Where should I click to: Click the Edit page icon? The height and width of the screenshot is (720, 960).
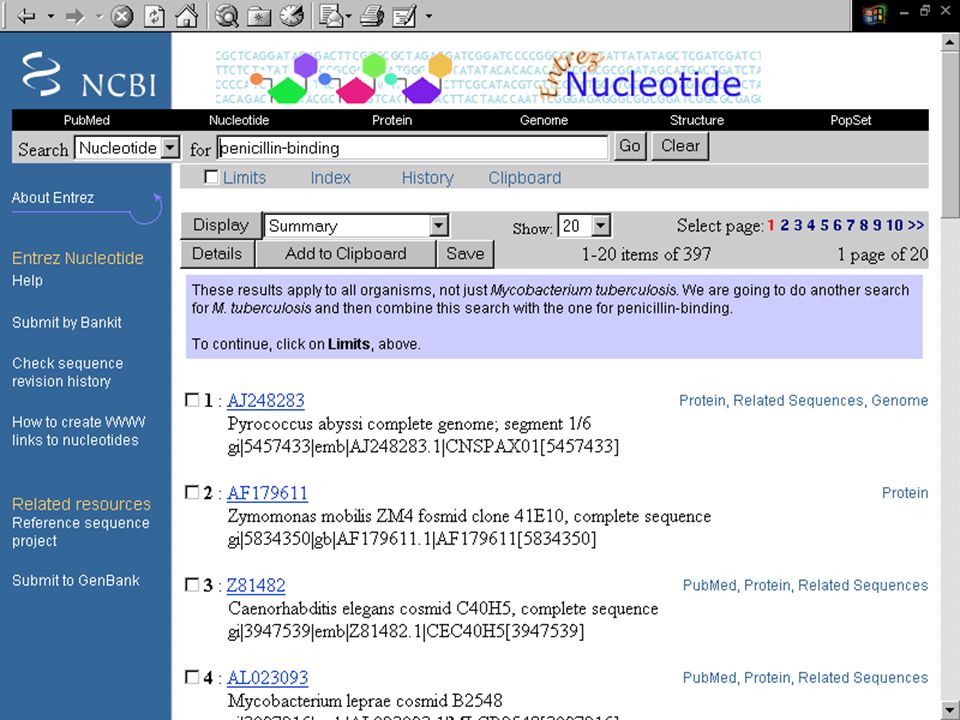404,15
